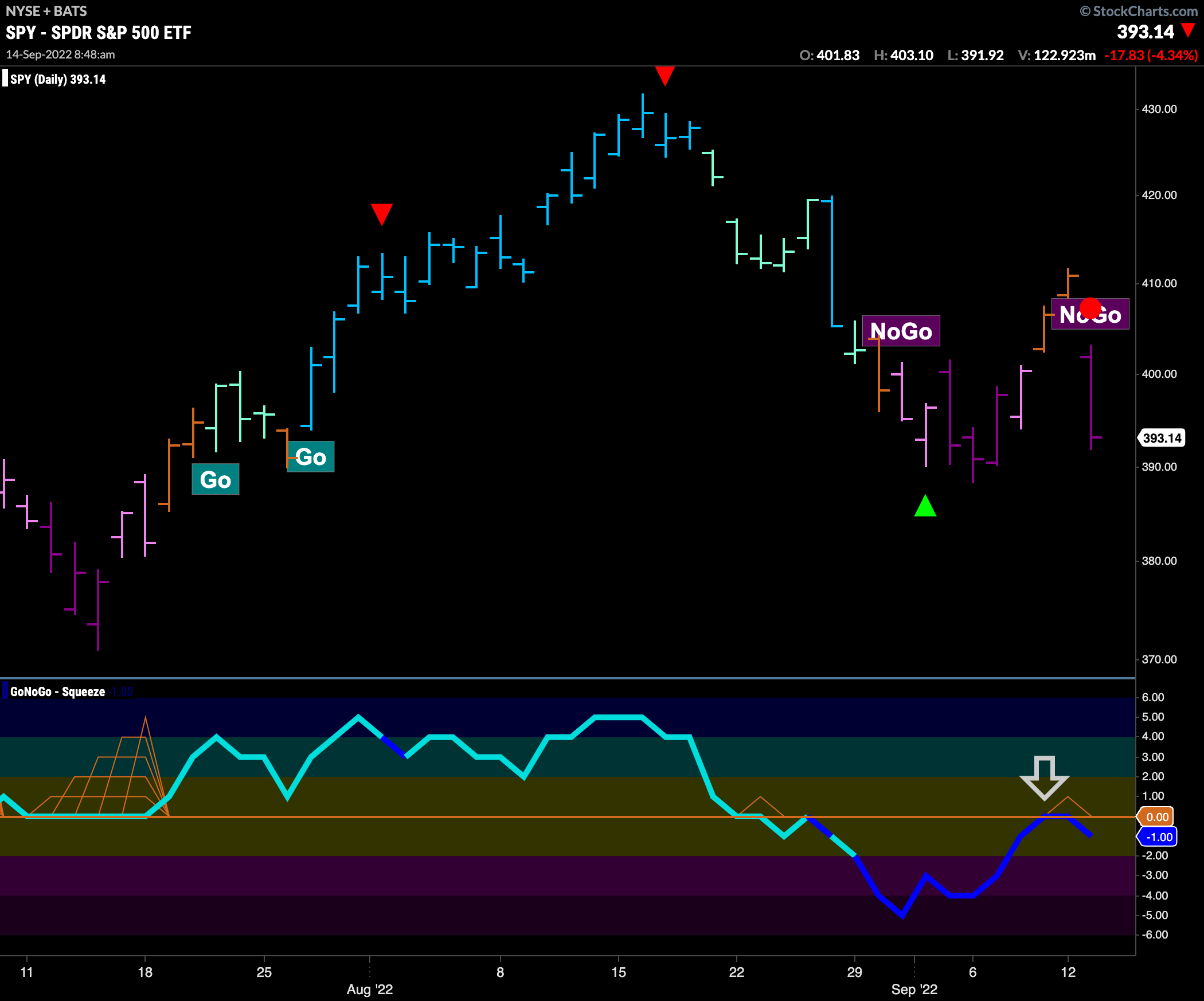Select the first teal Go label
The image size is (1204, 1001).
click(x=215, y=479)
